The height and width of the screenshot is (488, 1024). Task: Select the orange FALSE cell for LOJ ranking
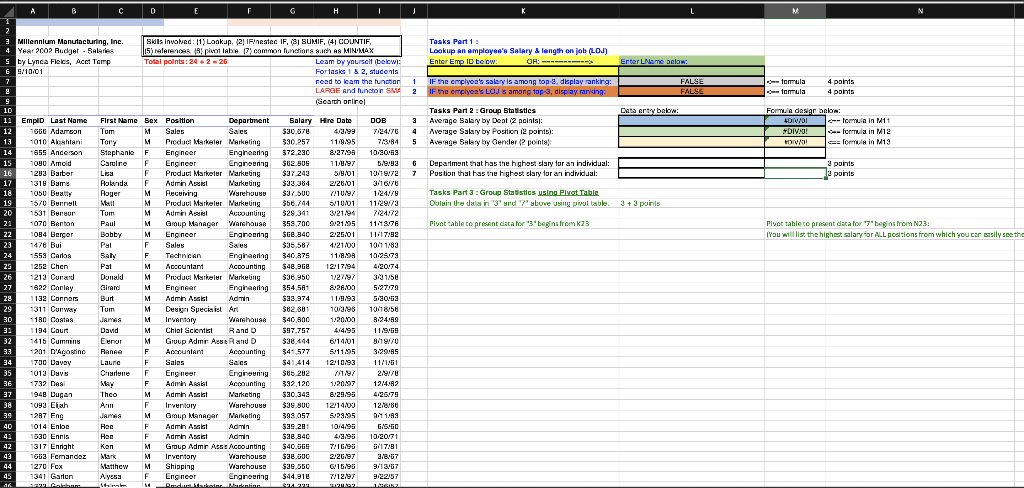click(x=692, y=92)
